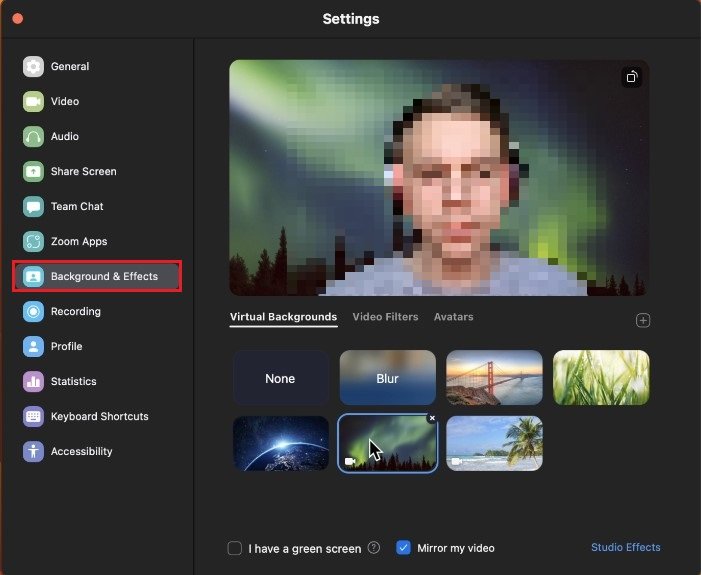Viewport: 701px width, 575px height.
Task: Open green screen help question mark
Action: [x=374, y=548]
